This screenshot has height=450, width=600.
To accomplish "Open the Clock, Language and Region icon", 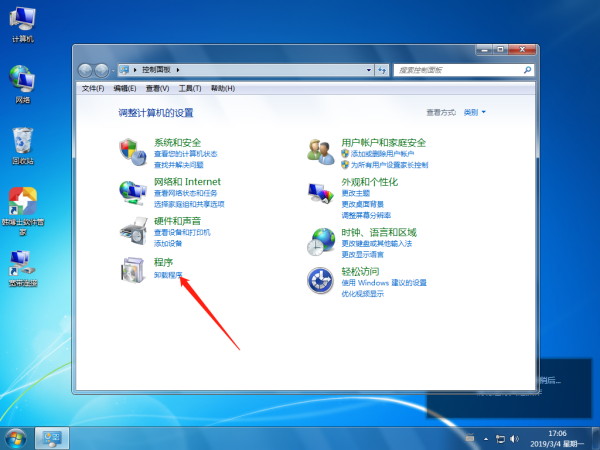I will click(x=321, y=241).
